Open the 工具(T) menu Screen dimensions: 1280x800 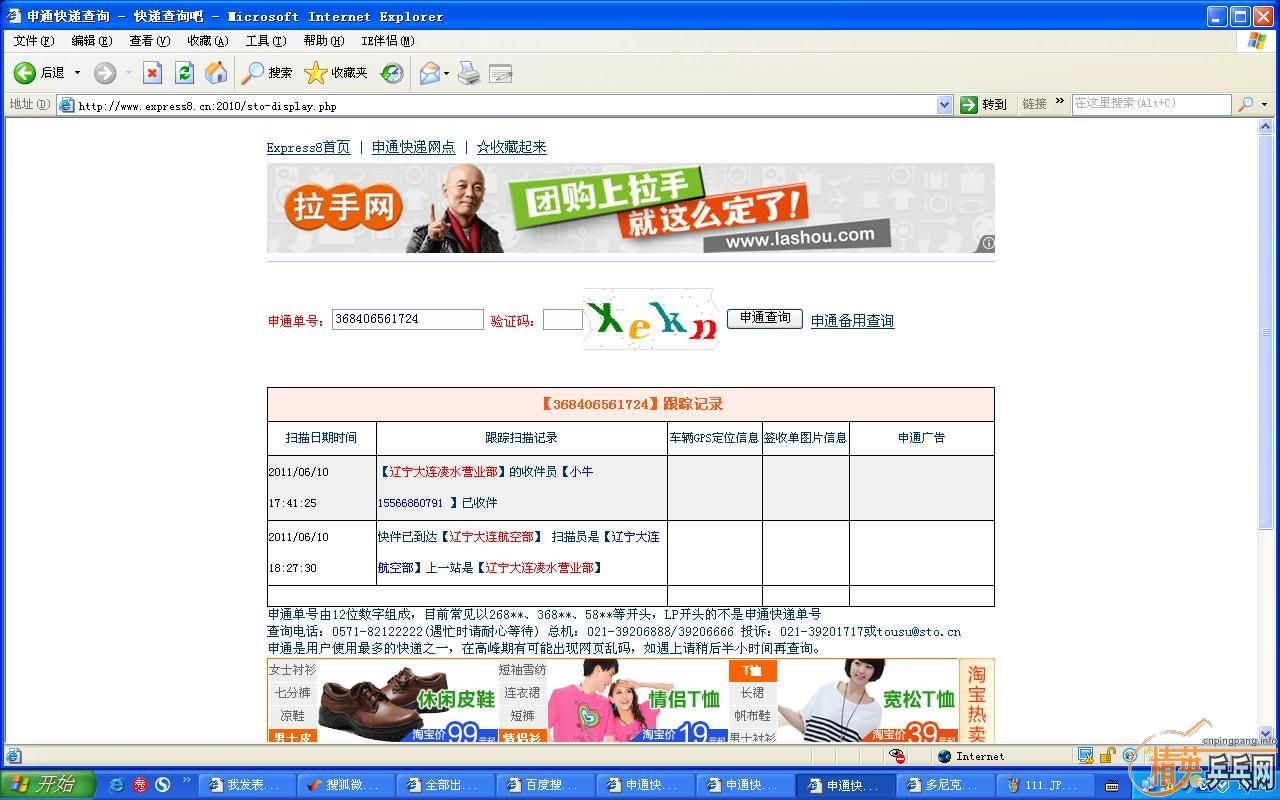click(x=266, y=41)
